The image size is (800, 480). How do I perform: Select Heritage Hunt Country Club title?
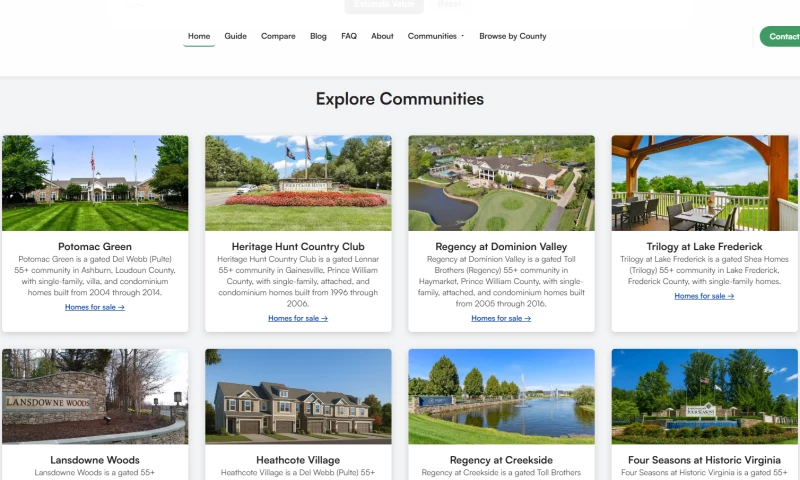298,247
